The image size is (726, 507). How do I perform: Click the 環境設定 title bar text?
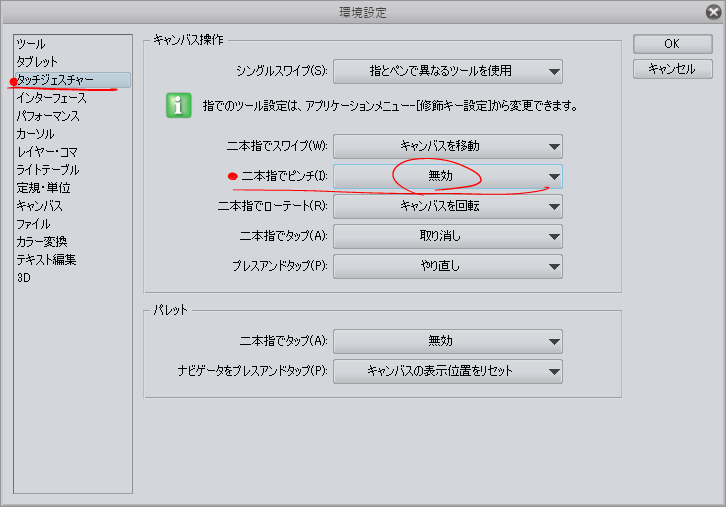pos(363,13)
